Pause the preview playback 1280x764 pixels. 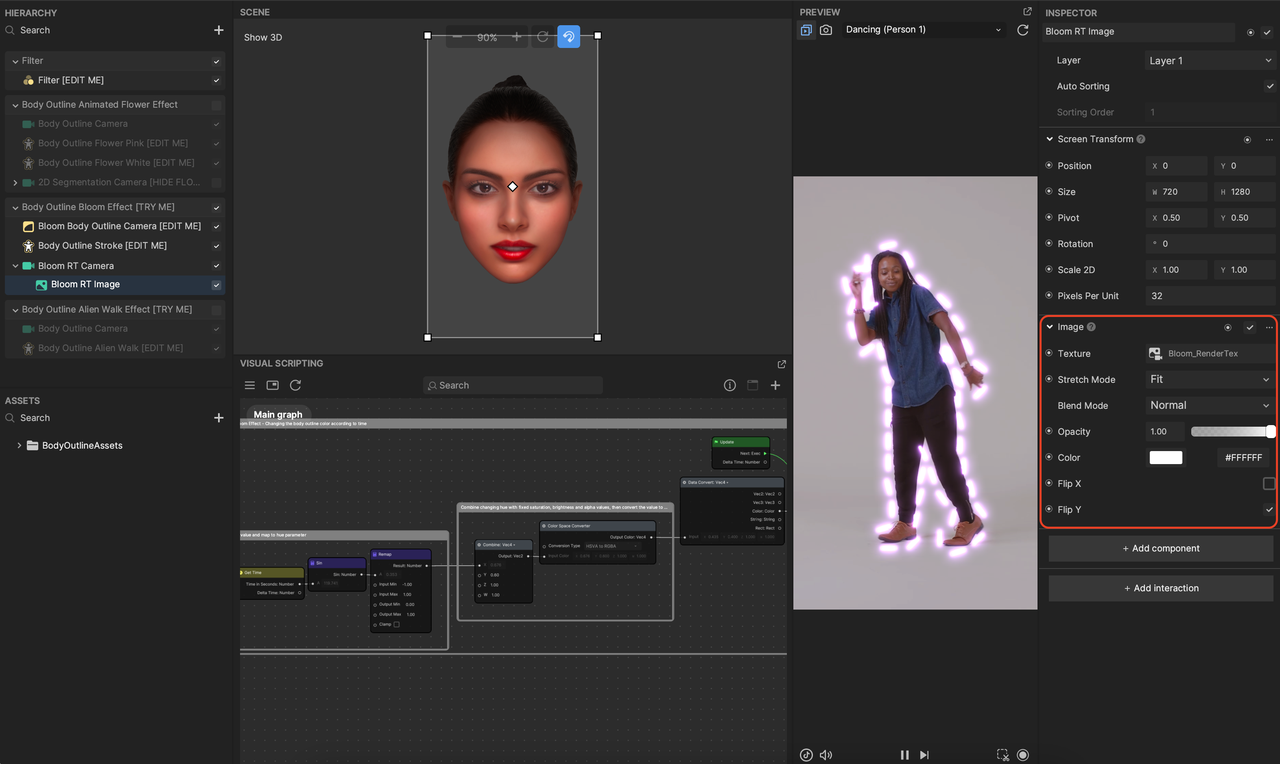point(905,755)
